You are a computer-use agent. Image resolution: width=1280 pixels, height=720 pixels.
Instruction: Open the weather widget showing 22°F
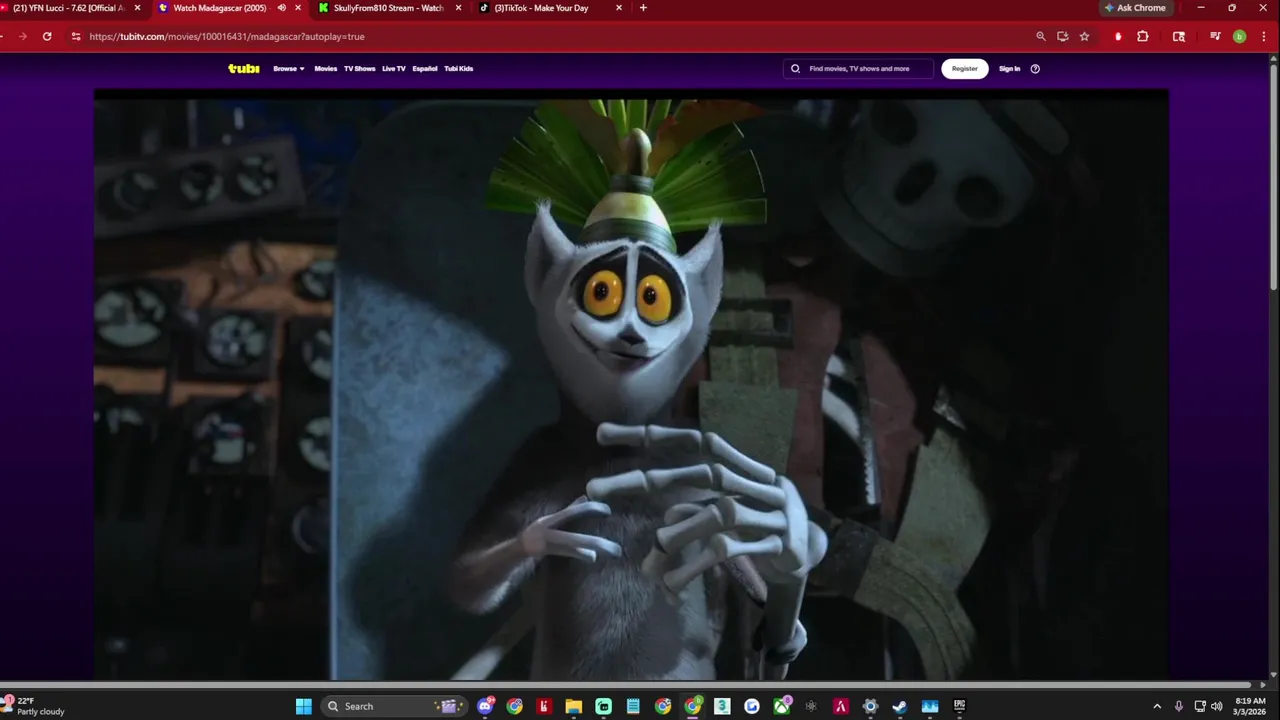click(x=36, y=706)
